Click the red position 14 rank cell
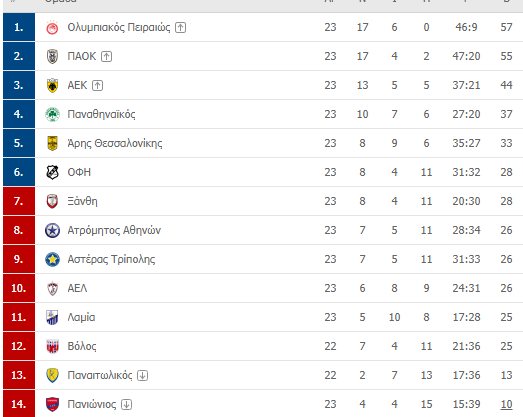This screenshot has width=523, height=417. pos(19,404)
